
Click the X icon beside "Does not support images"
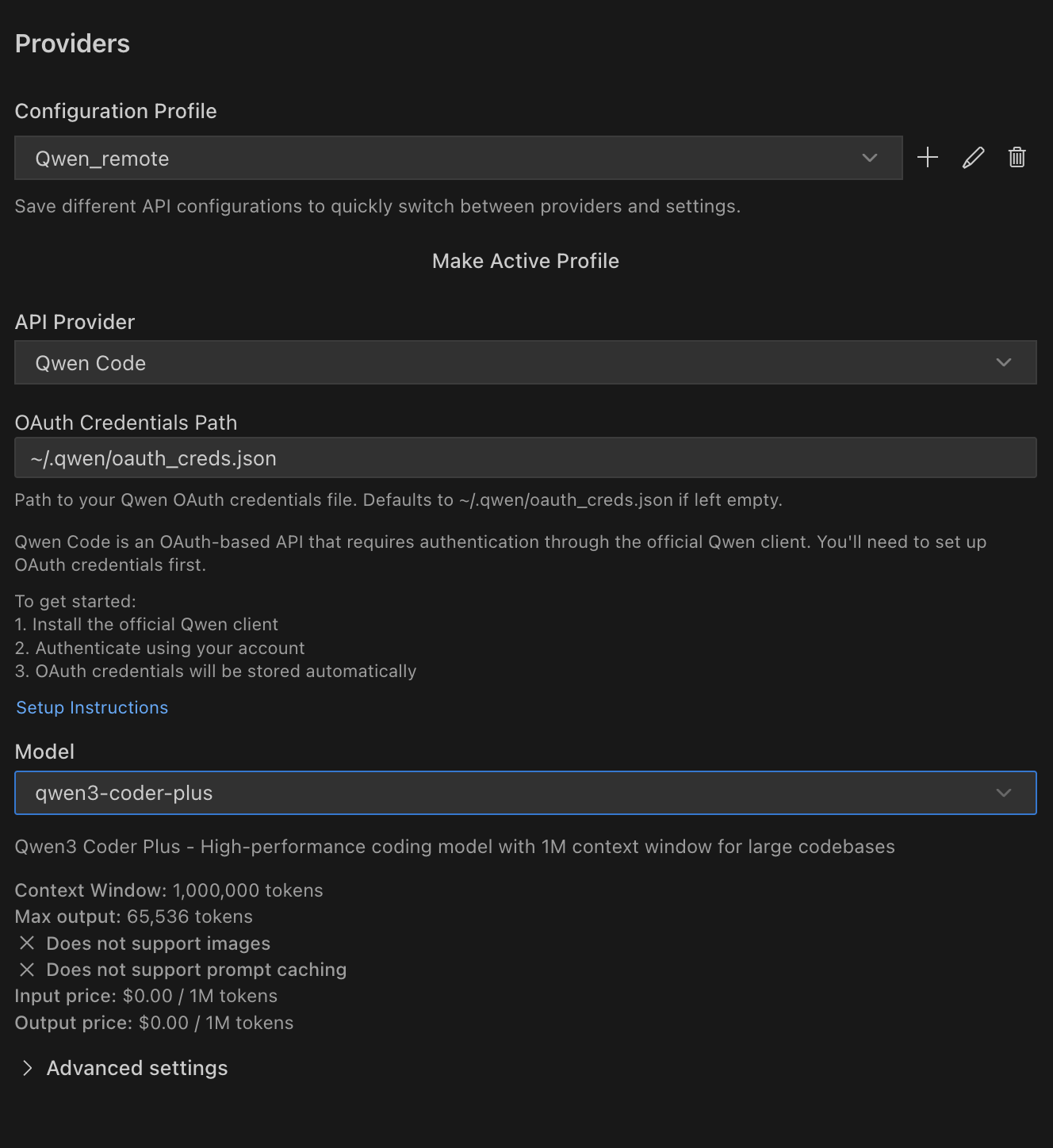(x=27, y=943)
